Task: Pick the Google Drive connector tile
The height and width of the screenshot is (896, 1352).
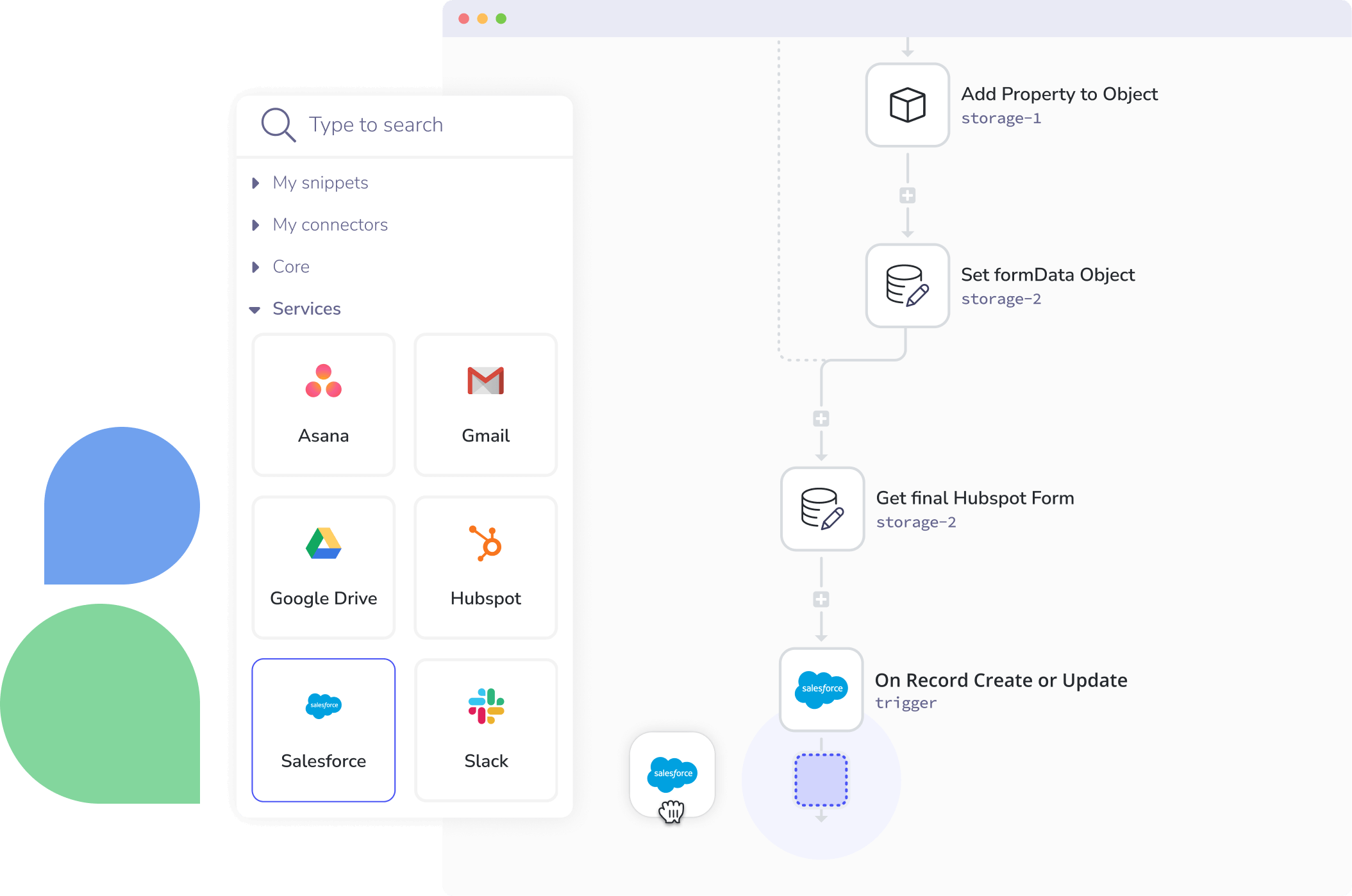Action: tap(323, 567)
